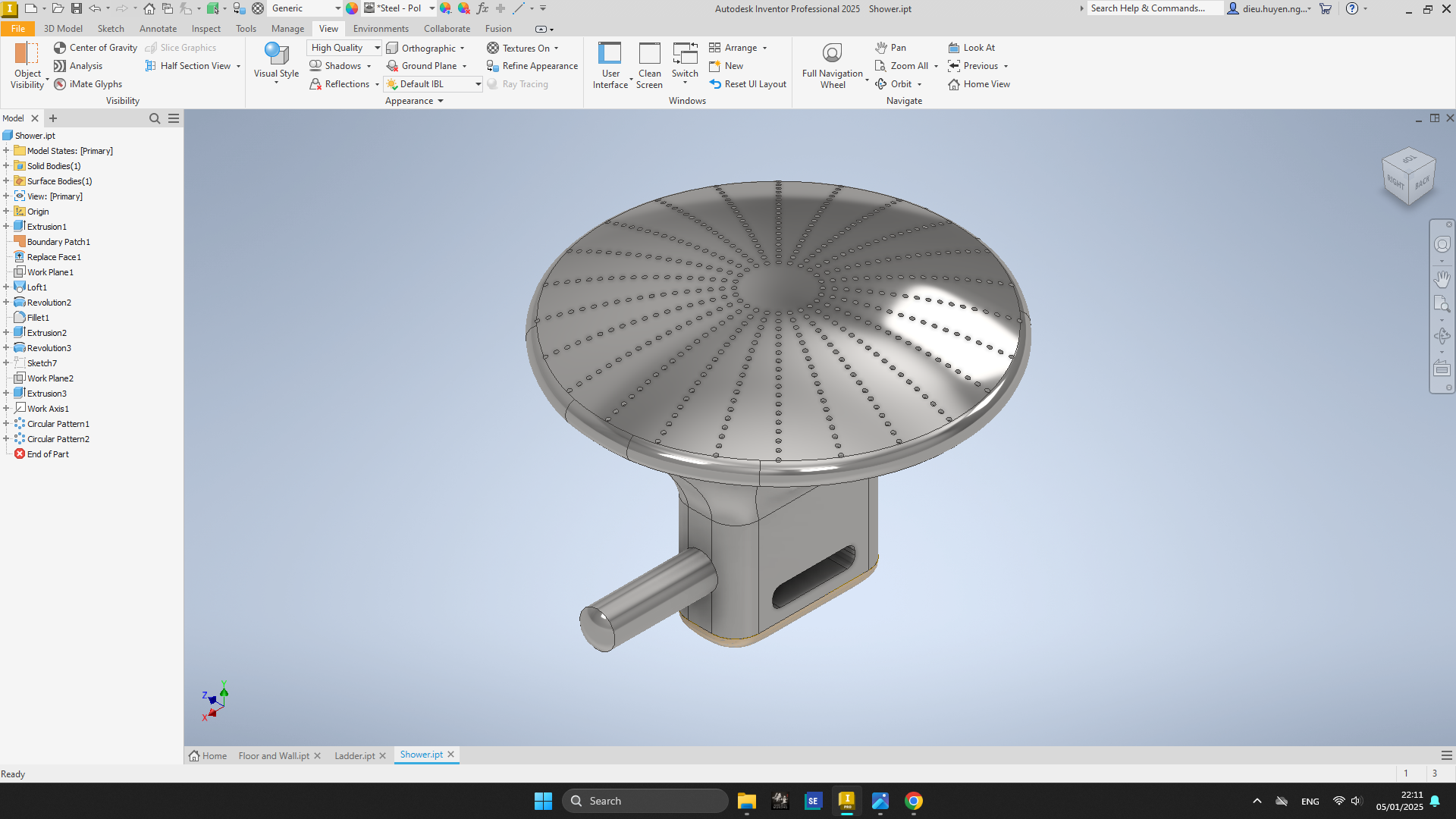Open the fx Parameters icon
Viewport: 1456px width, 819px height.
pyautogui.click(x=482, y=8)
